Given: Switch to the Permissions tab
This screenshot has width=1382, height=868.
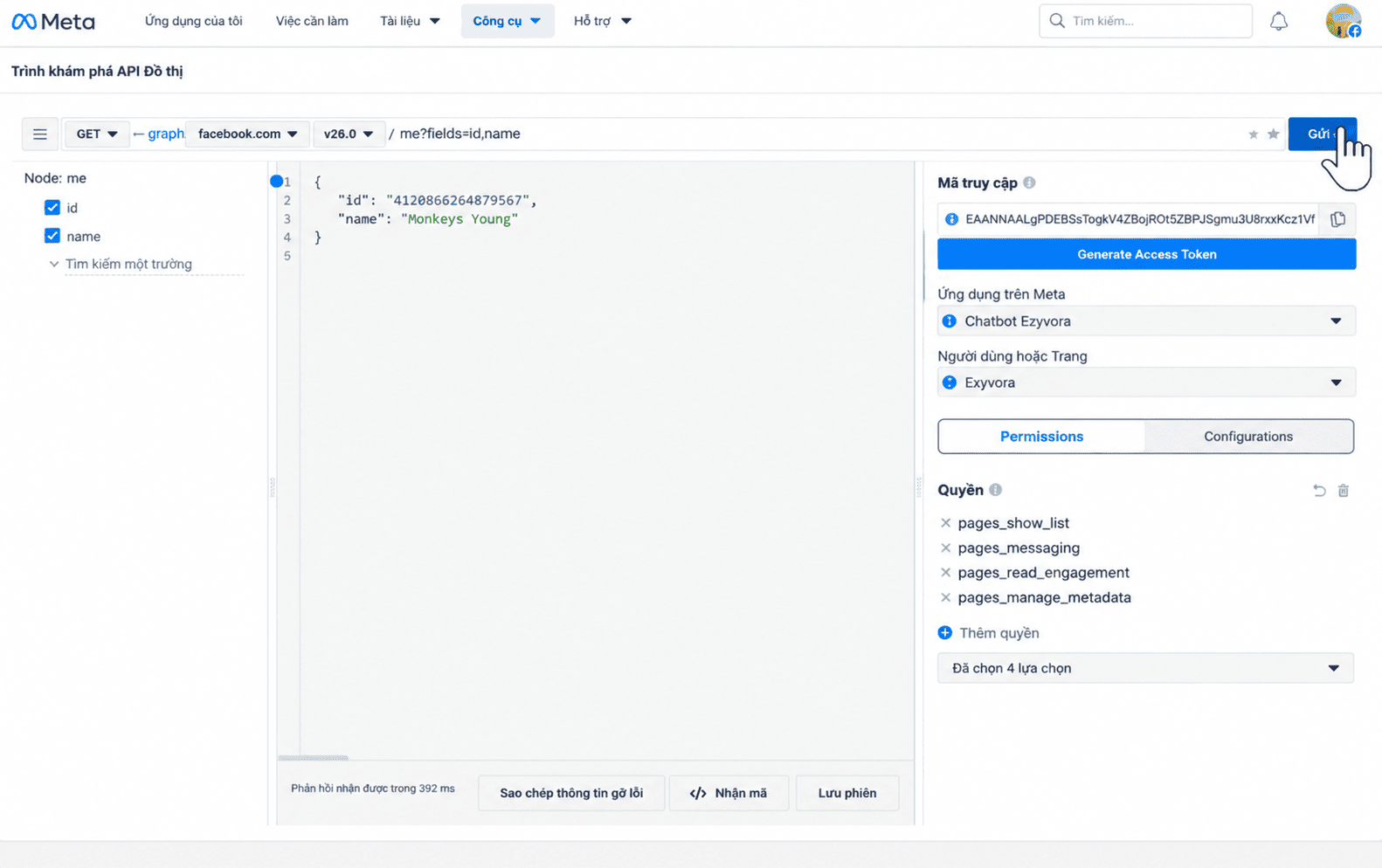Looking at the screenshot, I should point(1041,437).
